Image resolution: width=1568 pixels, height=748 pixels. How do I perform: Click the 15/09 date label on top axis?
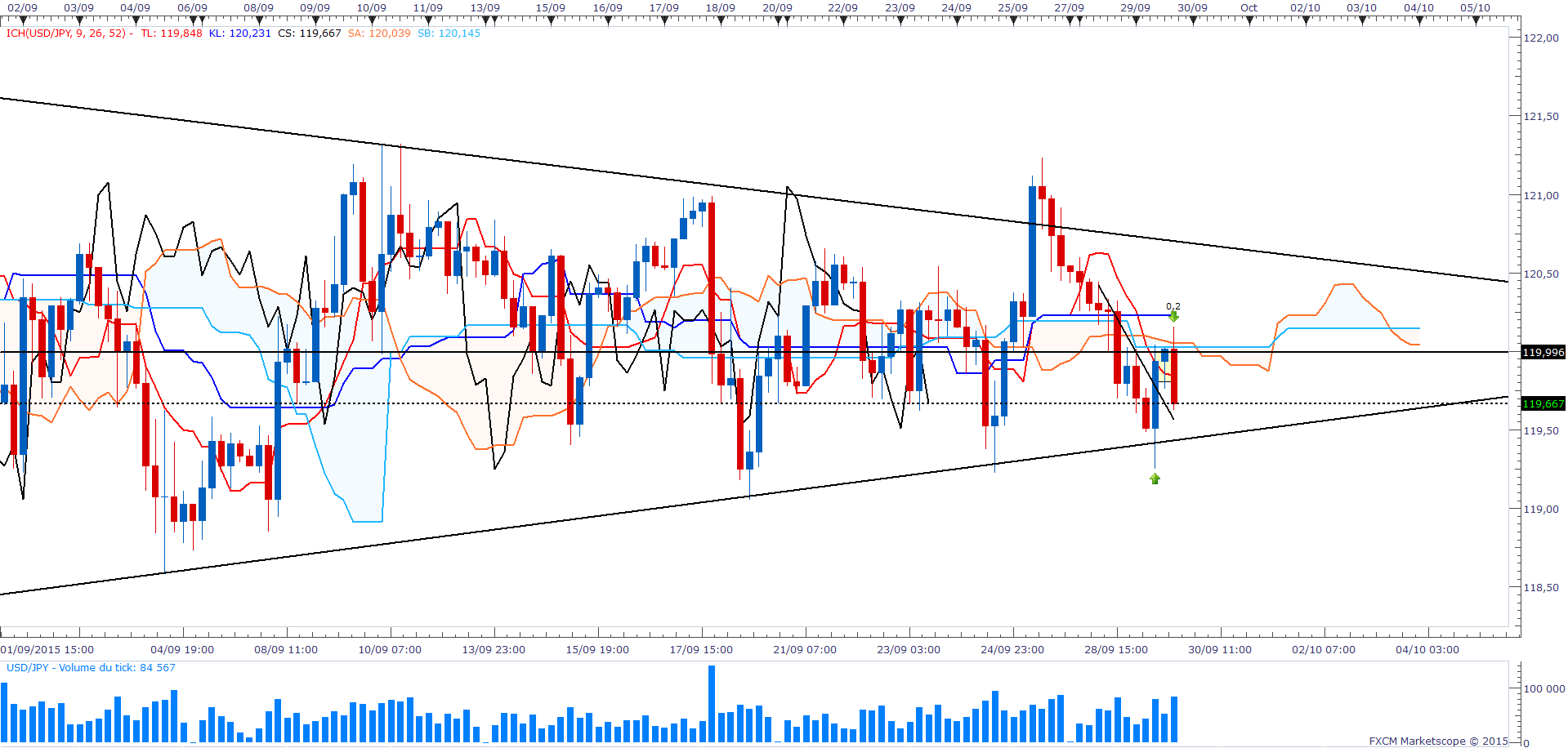(x=550, y=8)
